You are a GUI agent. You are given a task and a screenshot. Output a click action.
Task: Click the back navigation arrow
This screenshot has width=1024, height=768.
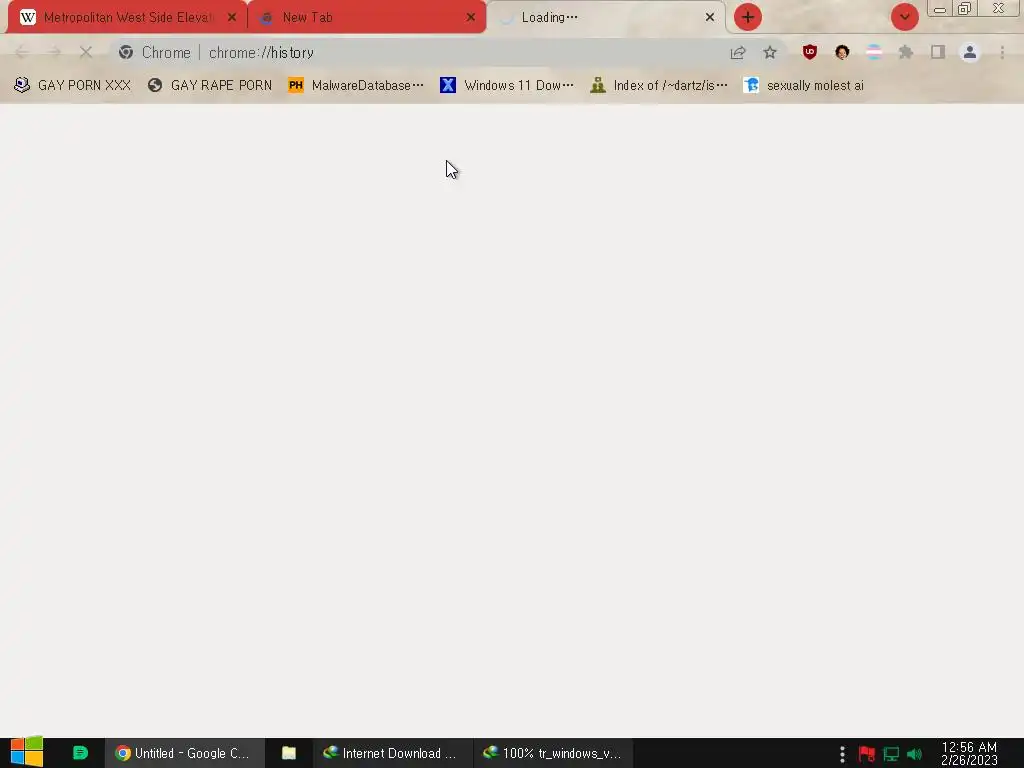[x=22, y=52]
